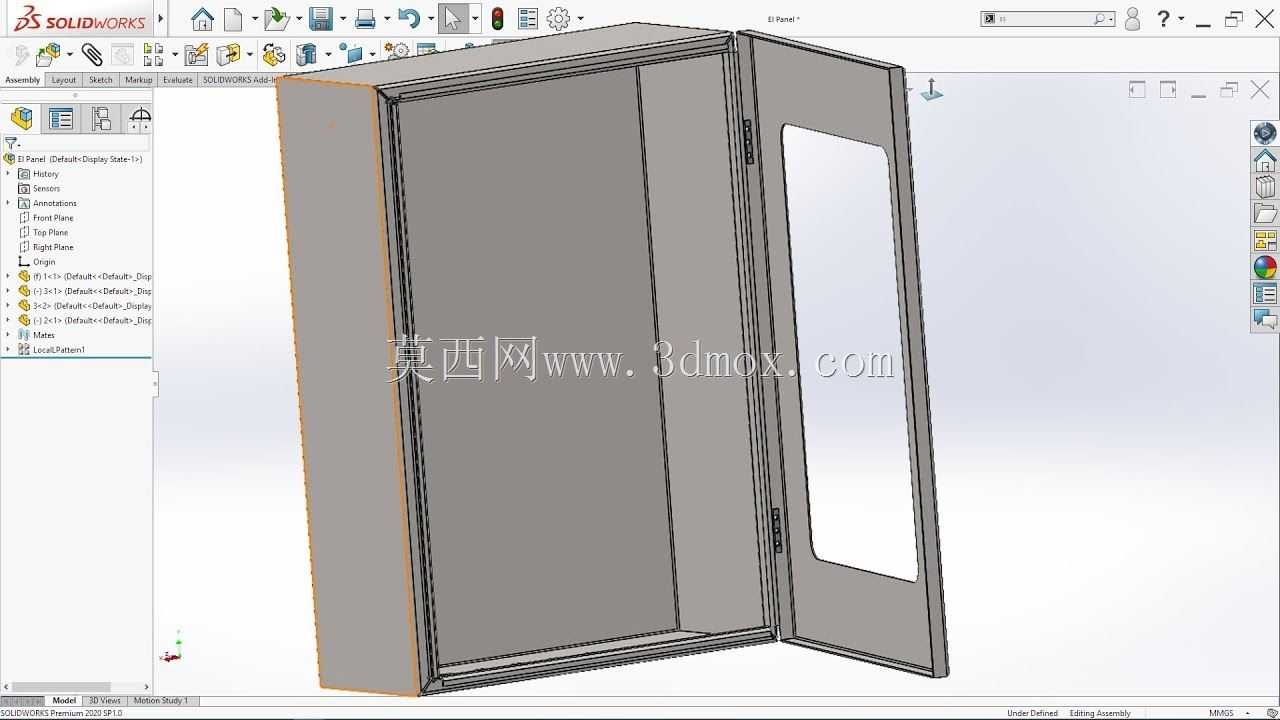The image size is (1280, 720).
Task: Click the Rebuild traffic light icon
Action: tap(497, 18)
